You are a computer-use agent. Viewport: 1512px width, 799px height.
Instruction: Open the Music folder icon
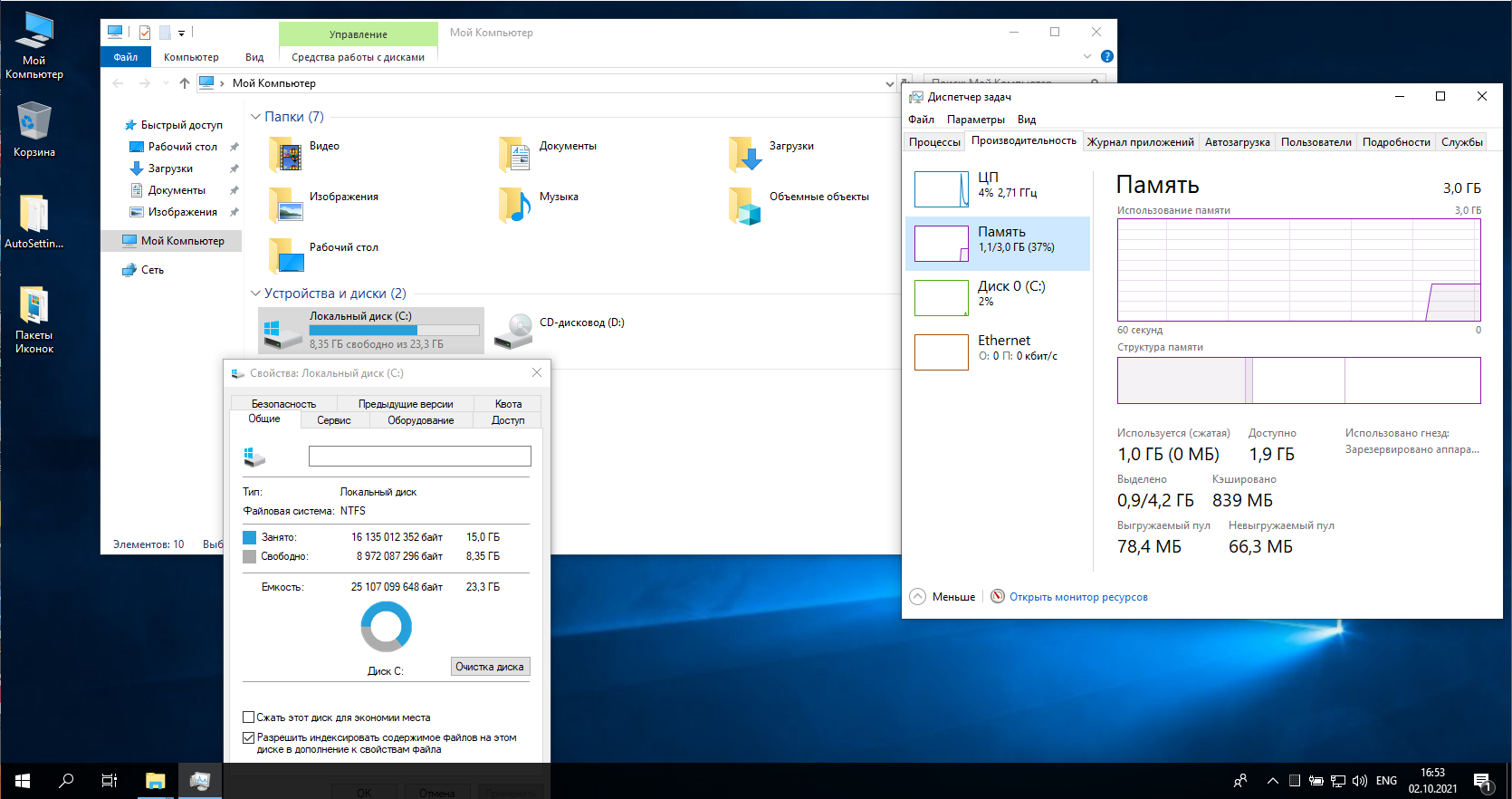515,206
